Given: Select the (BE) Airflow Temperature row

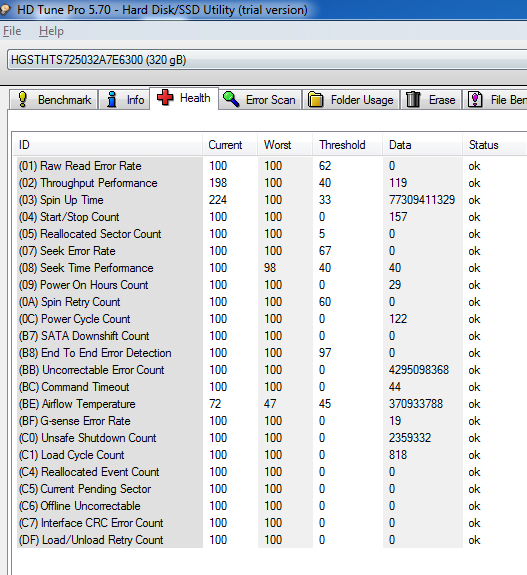Looking at the screenshot, I should [x=271, y=404].
